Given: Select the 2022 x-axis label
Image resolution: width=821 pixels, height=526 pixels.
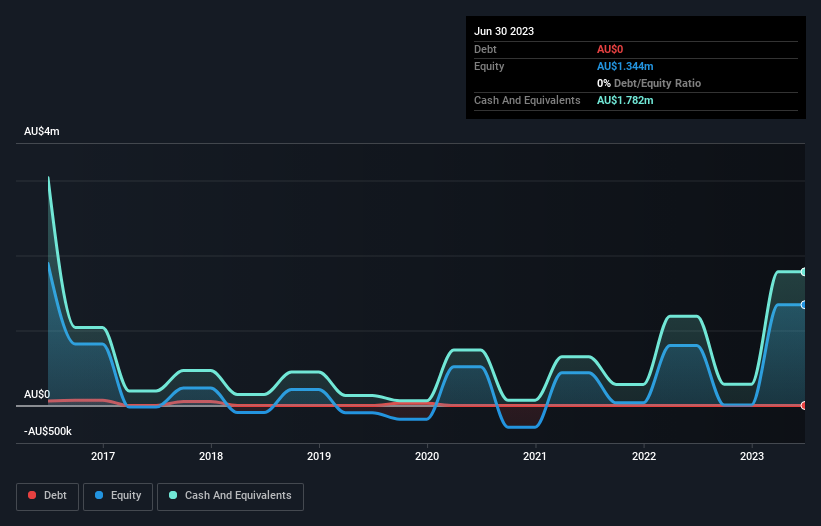Looking at the screenshot, I should point(644,456).
